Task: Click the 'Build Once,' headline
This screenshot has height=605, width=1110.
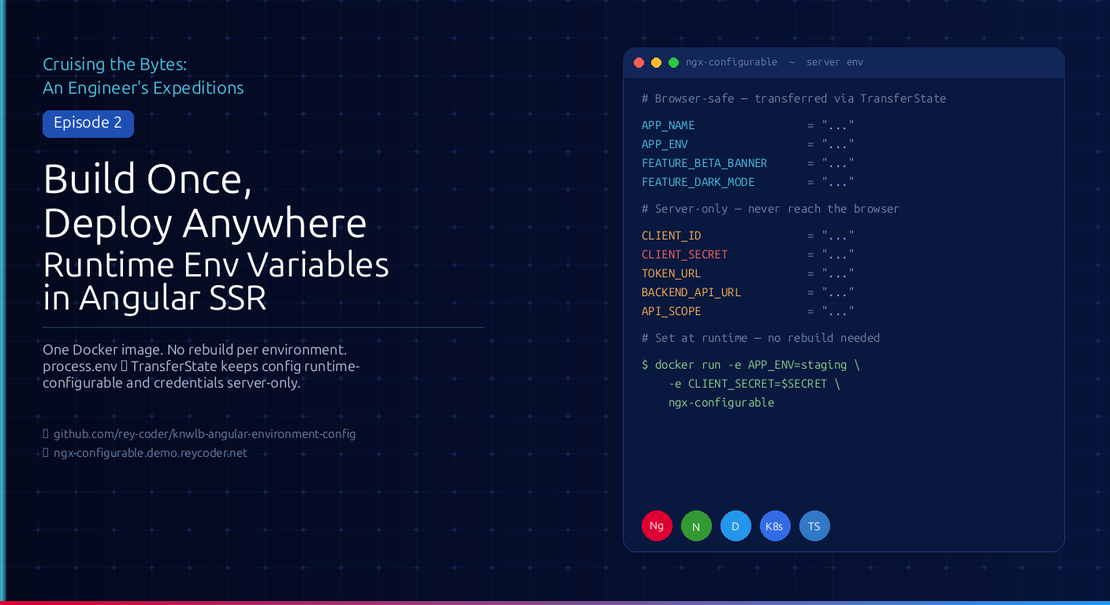Action: (147, 180)
